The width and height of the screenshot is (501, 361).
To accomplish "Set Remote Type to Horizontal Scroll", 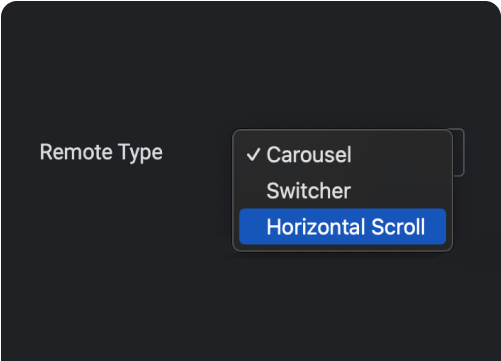I will [x=342, y=227].
